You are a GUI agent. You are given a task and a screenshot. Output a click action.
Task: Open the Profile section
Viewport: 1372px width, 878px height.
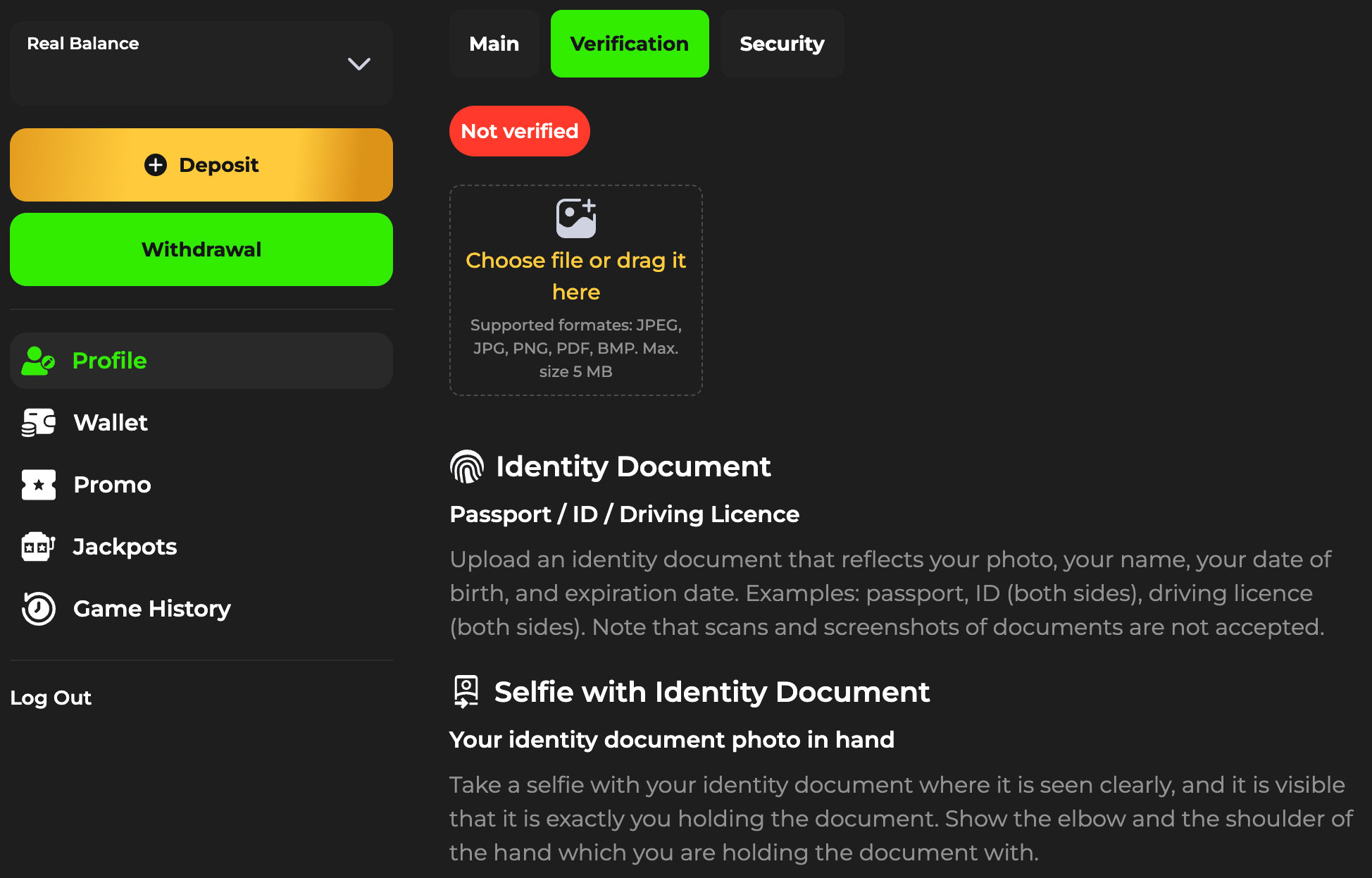pos(201,361)
